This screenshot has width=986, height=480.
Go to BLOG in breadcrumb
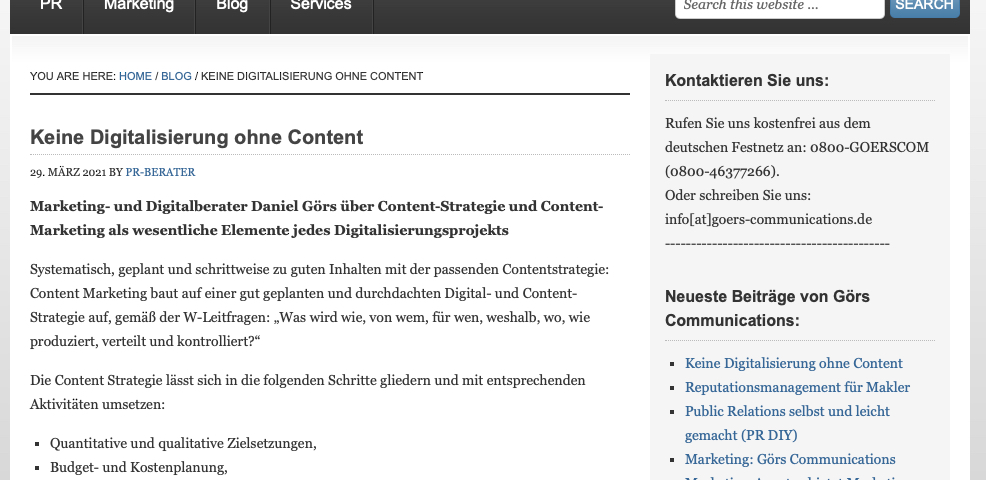[x=176, y=76]
